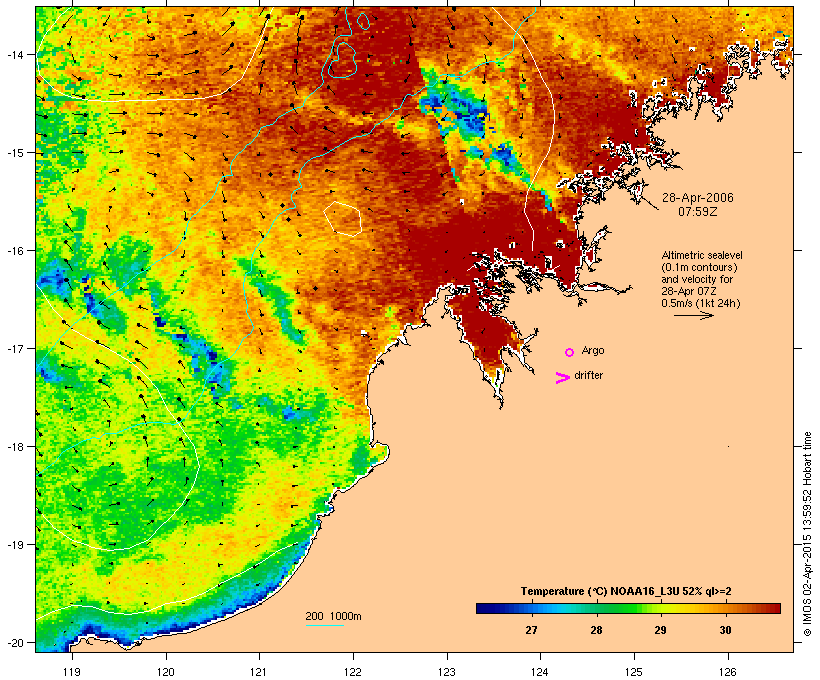This screenshot has height=680, width=820.
Task: Click the magenta Argo circle legend symbol
Action: (x=569, y=352)
